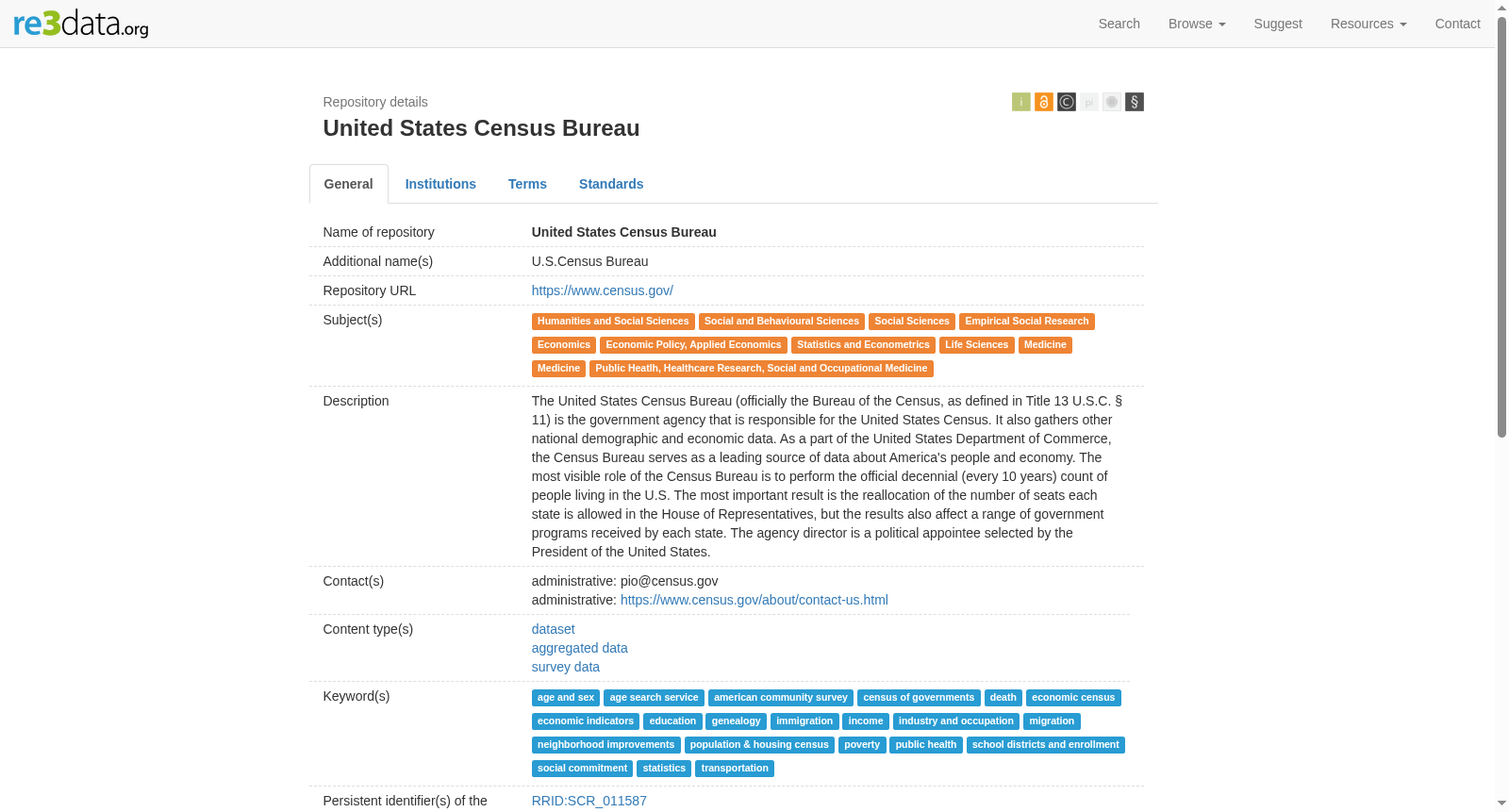Viewport: 1509px width, 812px height.
Task: Click the green information badge icon
Action: 1021,102
